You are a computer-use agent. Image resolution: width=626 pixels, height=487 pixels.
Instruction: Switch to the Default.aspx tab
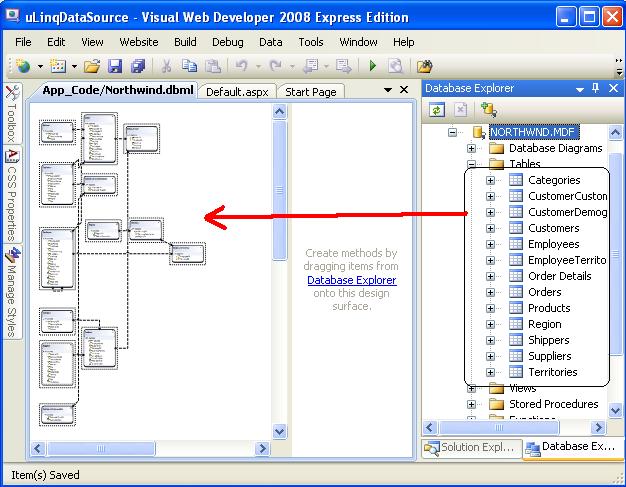237,92
